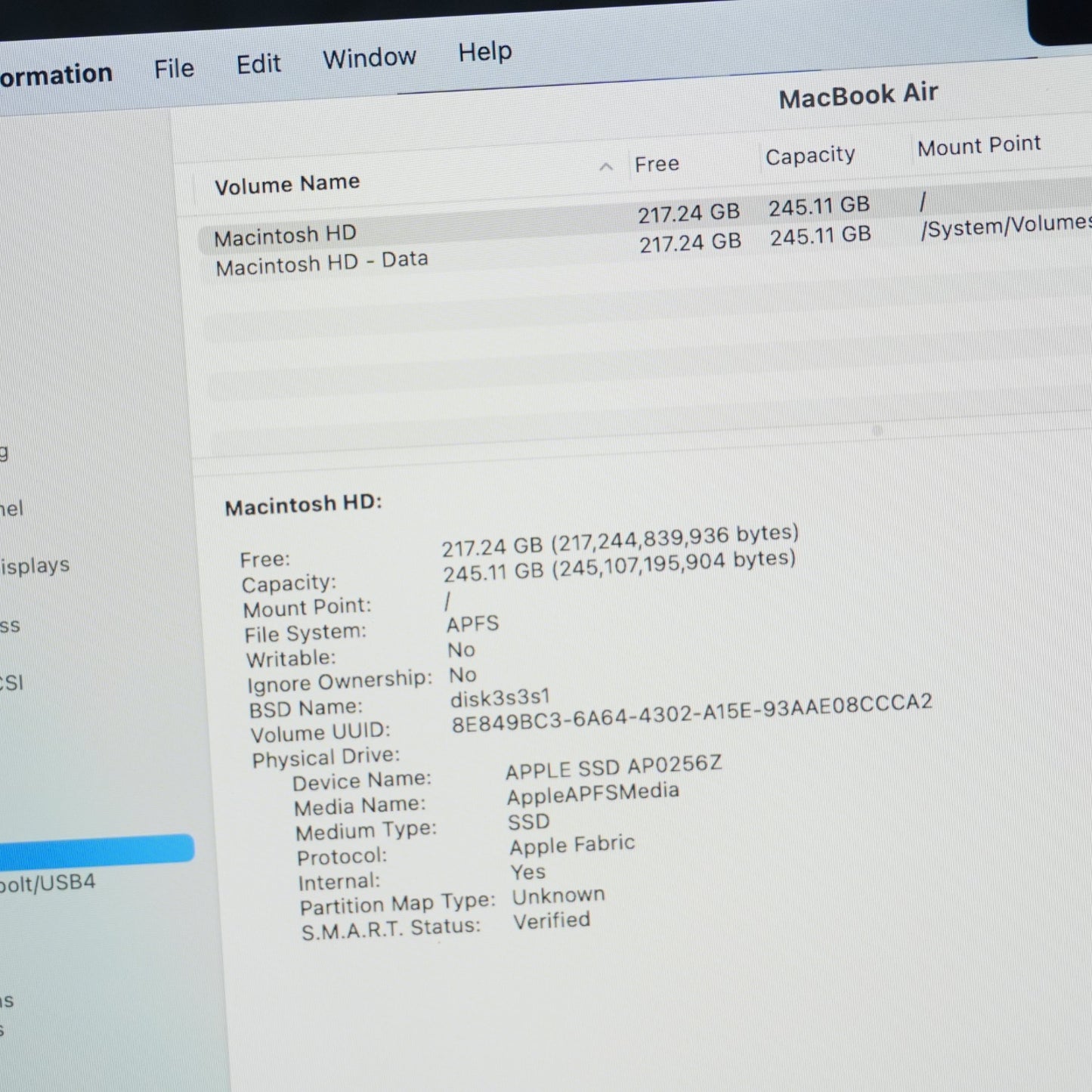Sort volumes by Mount Point column
Screen dimensions: 1092x1092
coord(979,145)
